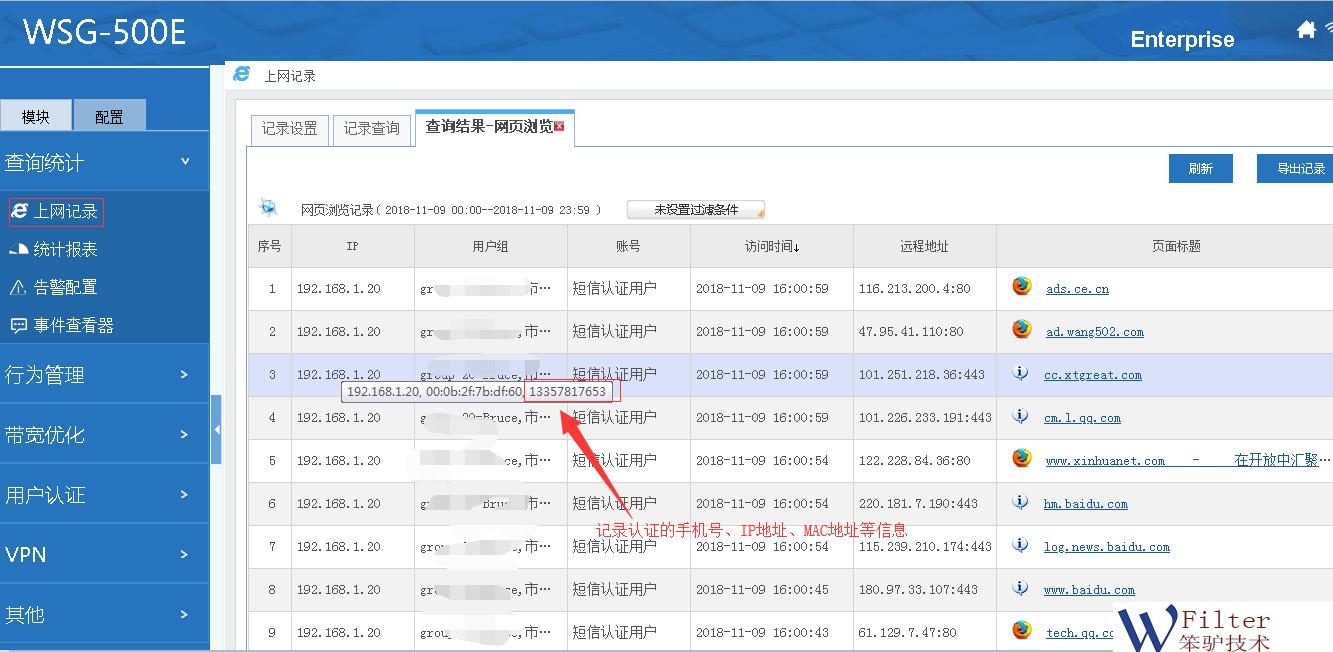Switch to the 记录查询 tab

(x=372, y=129)
